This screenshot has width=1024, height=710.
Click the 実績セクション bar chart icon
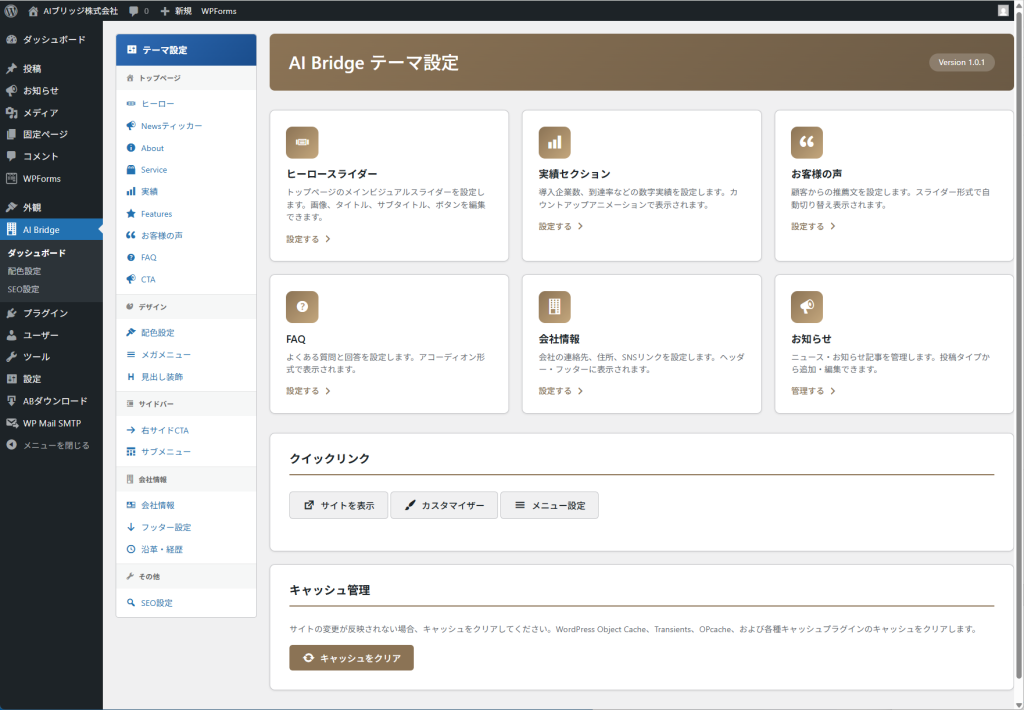(x=554, y=142)
